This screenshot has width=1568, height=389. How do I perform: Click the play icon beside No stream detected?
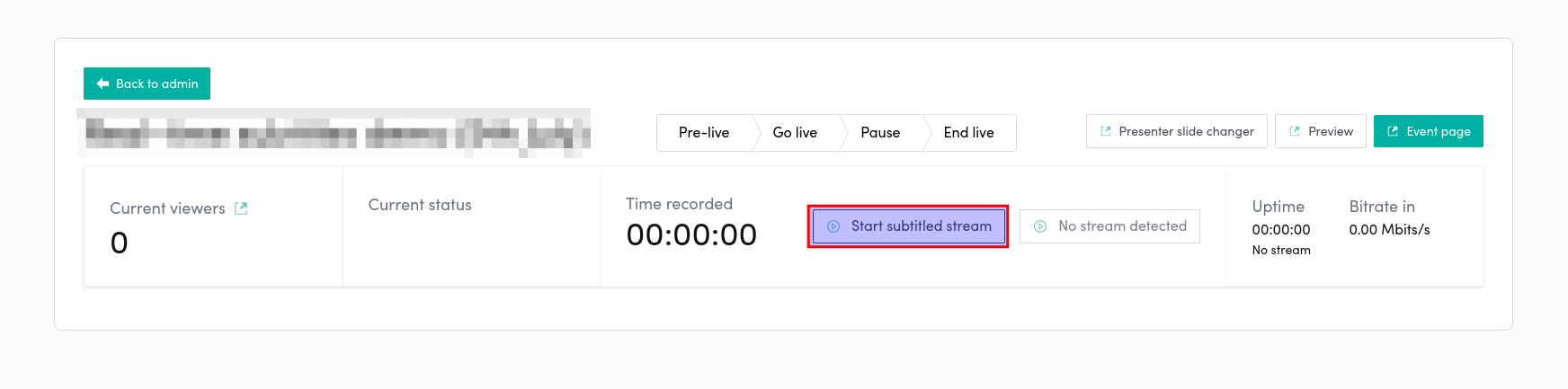tap(1040, 226)
